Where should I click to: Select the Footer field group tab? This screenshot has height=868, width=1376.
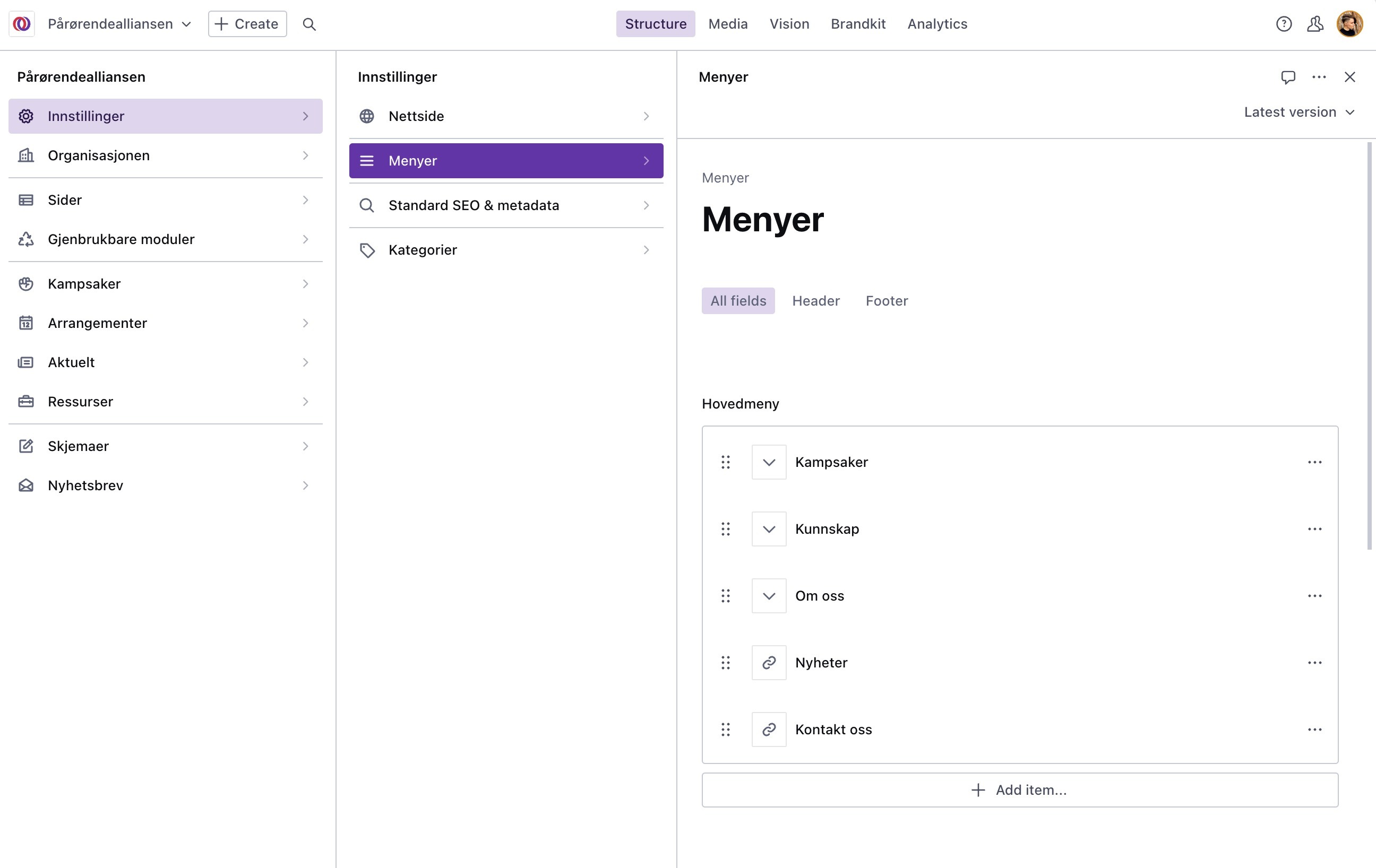(887, 301)
